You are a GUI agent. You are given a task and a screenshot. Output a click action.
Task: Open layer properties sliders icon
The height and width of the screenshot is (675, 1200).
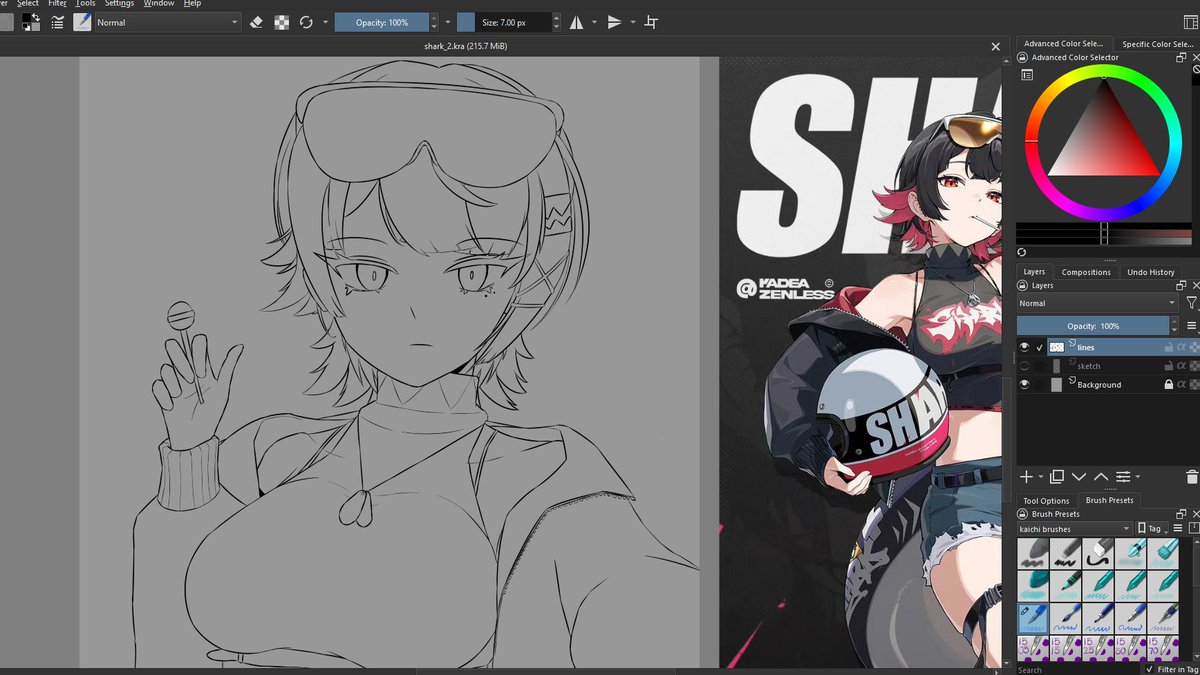click(1123, 477)
